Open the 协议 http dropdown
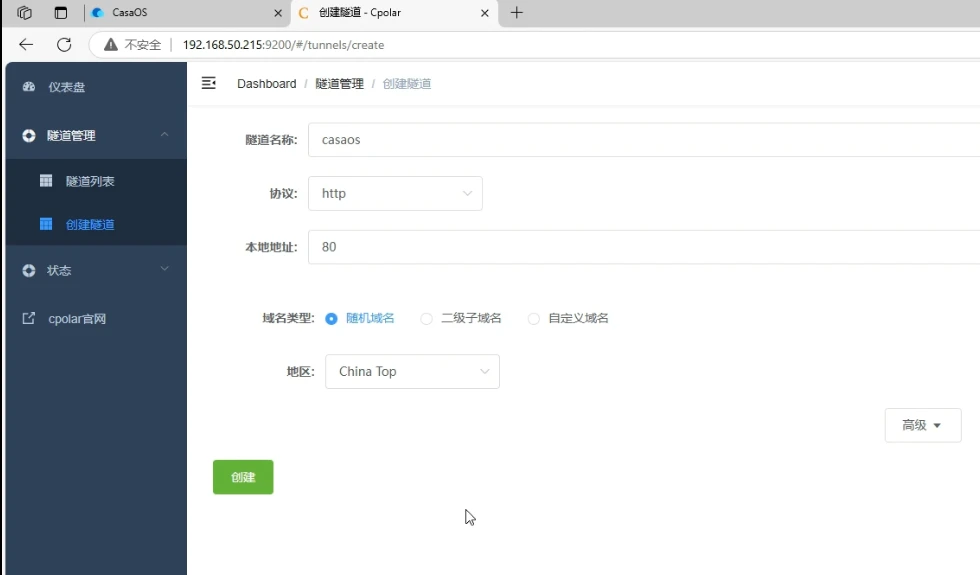The width and height of the screenshot is (980, 575). point(395,193)
